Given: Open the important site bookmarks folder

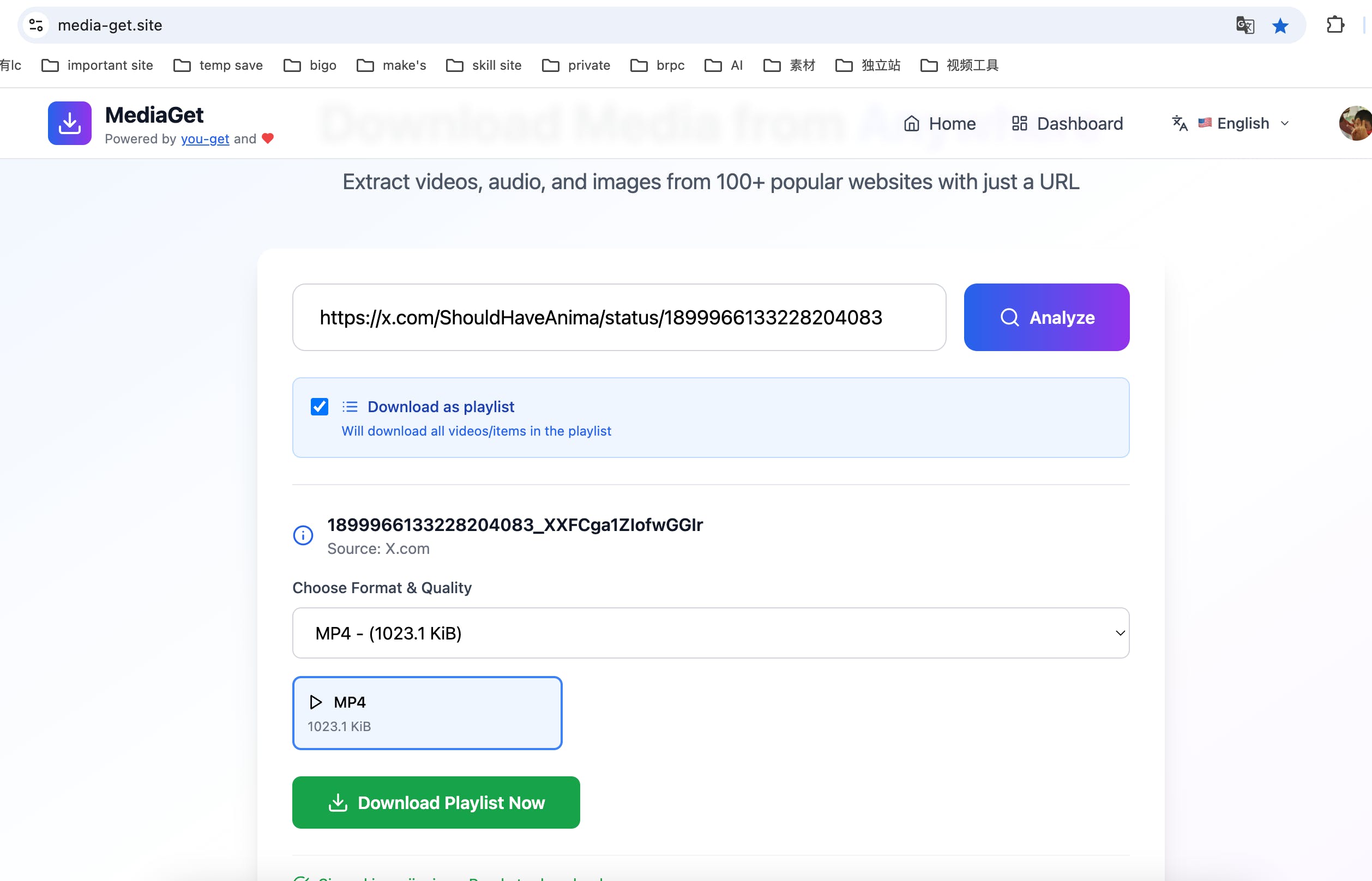Looking at the screenshot, I should [x=98, y=65].
